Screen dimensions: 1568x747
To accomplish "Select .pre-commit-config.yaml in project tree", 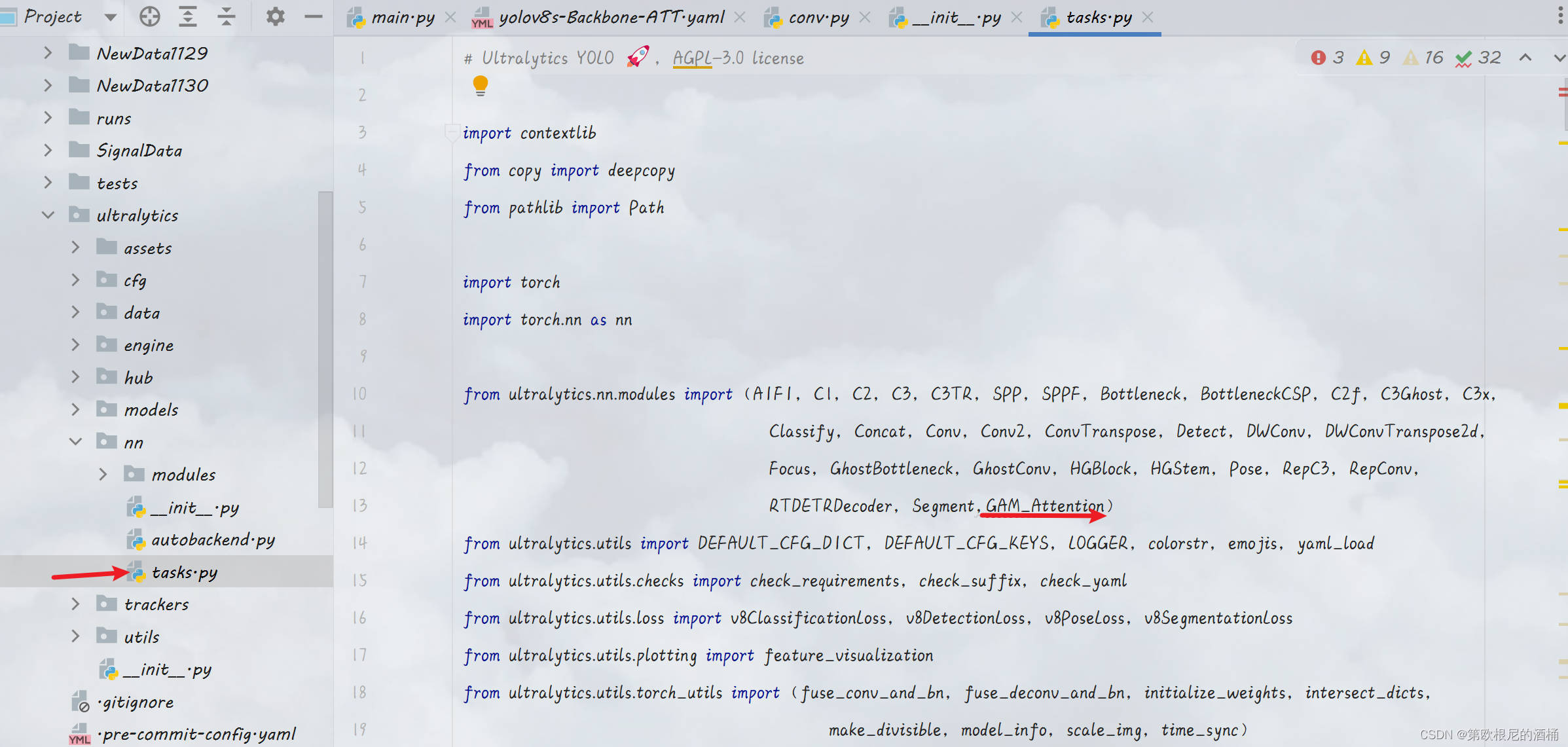I will (x=196, y=734).
